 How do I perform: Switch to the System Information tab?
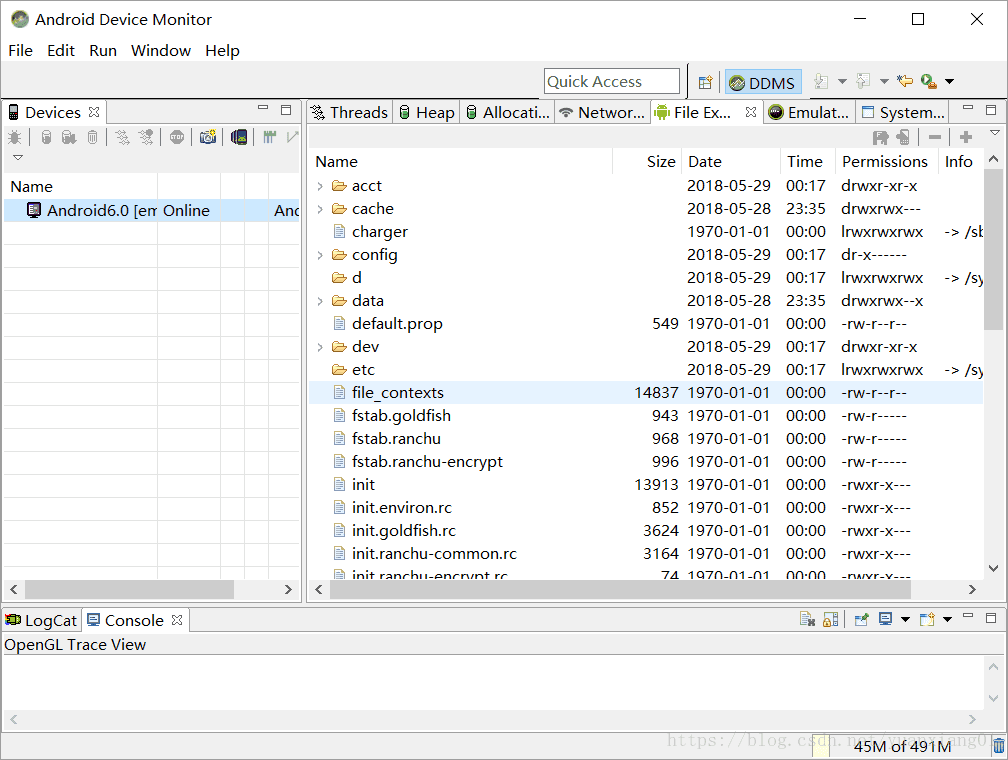(903, 113)
